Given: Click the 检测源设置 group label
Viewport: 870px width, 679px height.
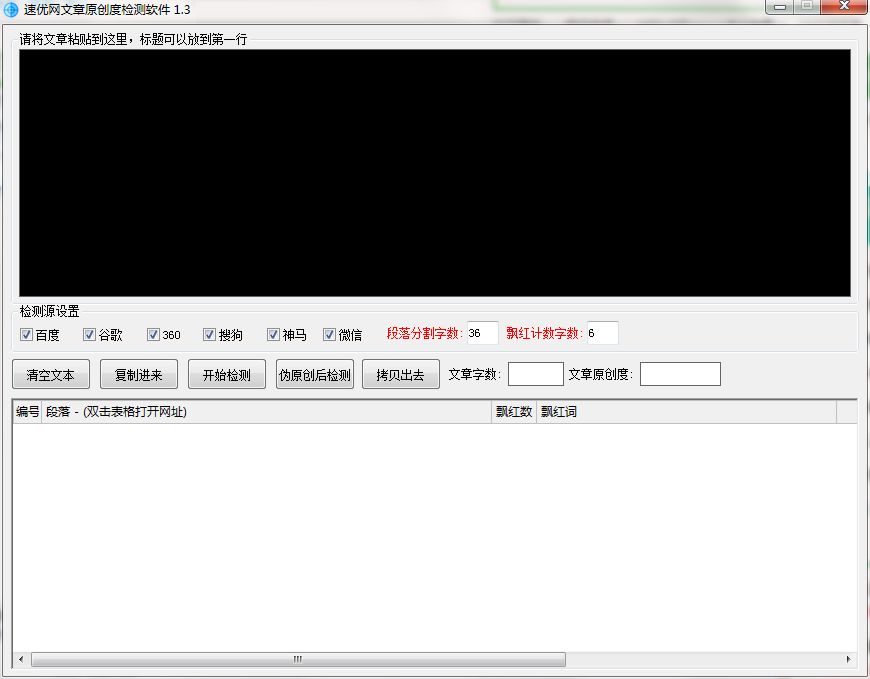Looking at the screenshot, I should coord(49,311).
